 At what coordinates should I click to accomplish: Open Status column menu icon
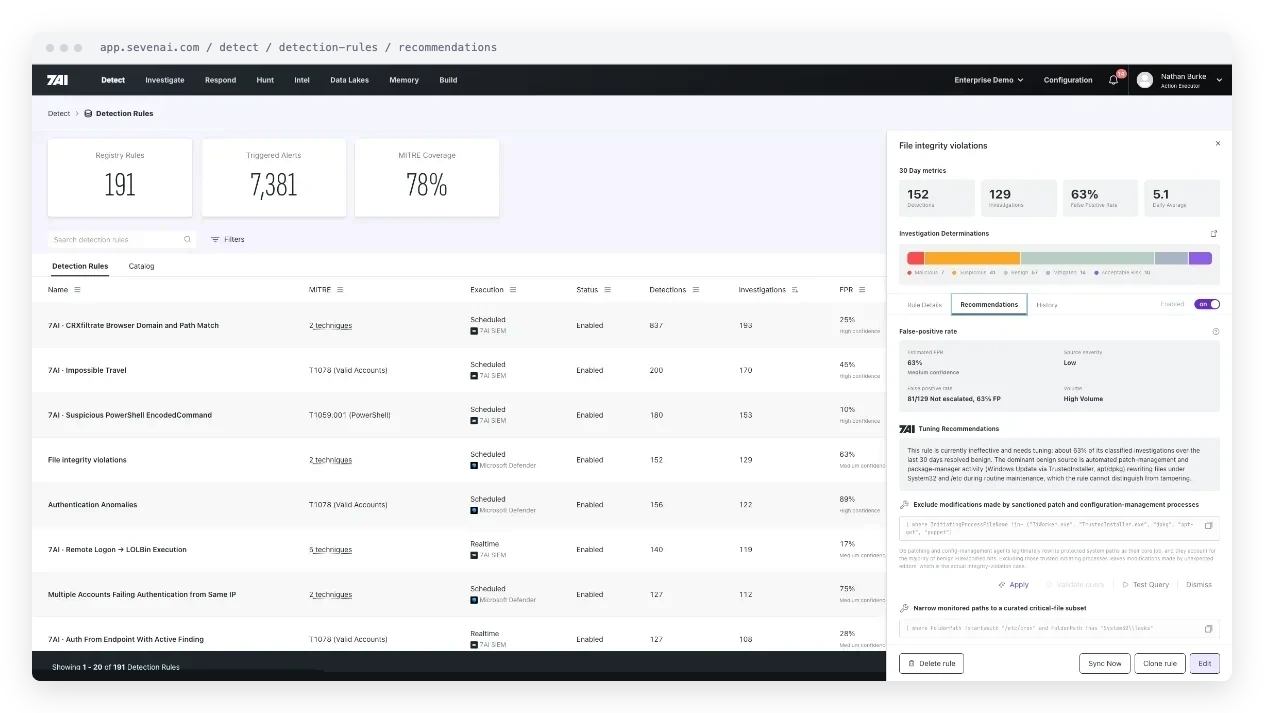(607, 290)
